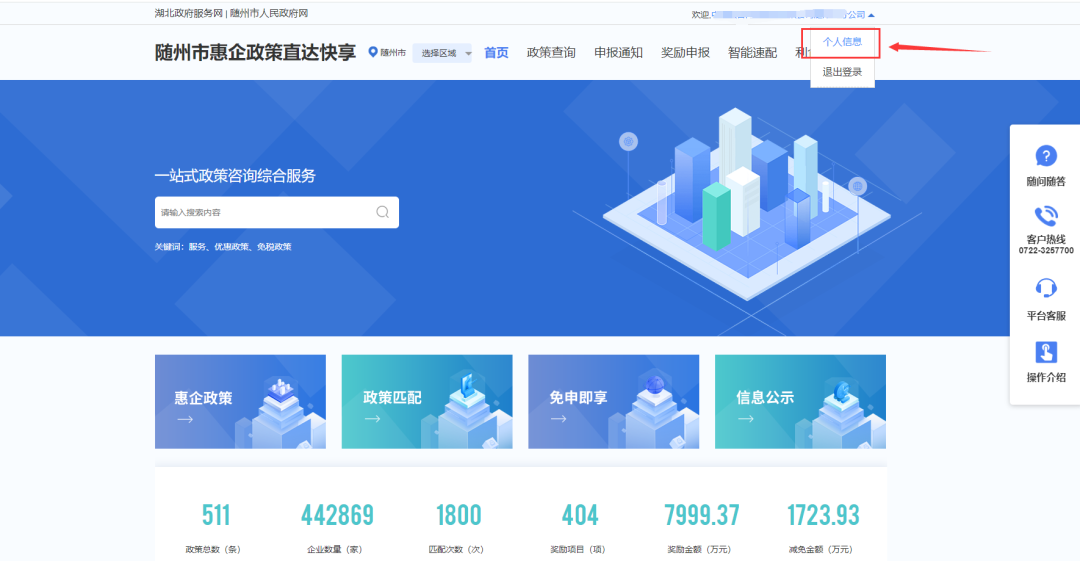The image size is (1080, 561).
Task: Click the 湖北政府服务网 link
Action: click(189, 13)
